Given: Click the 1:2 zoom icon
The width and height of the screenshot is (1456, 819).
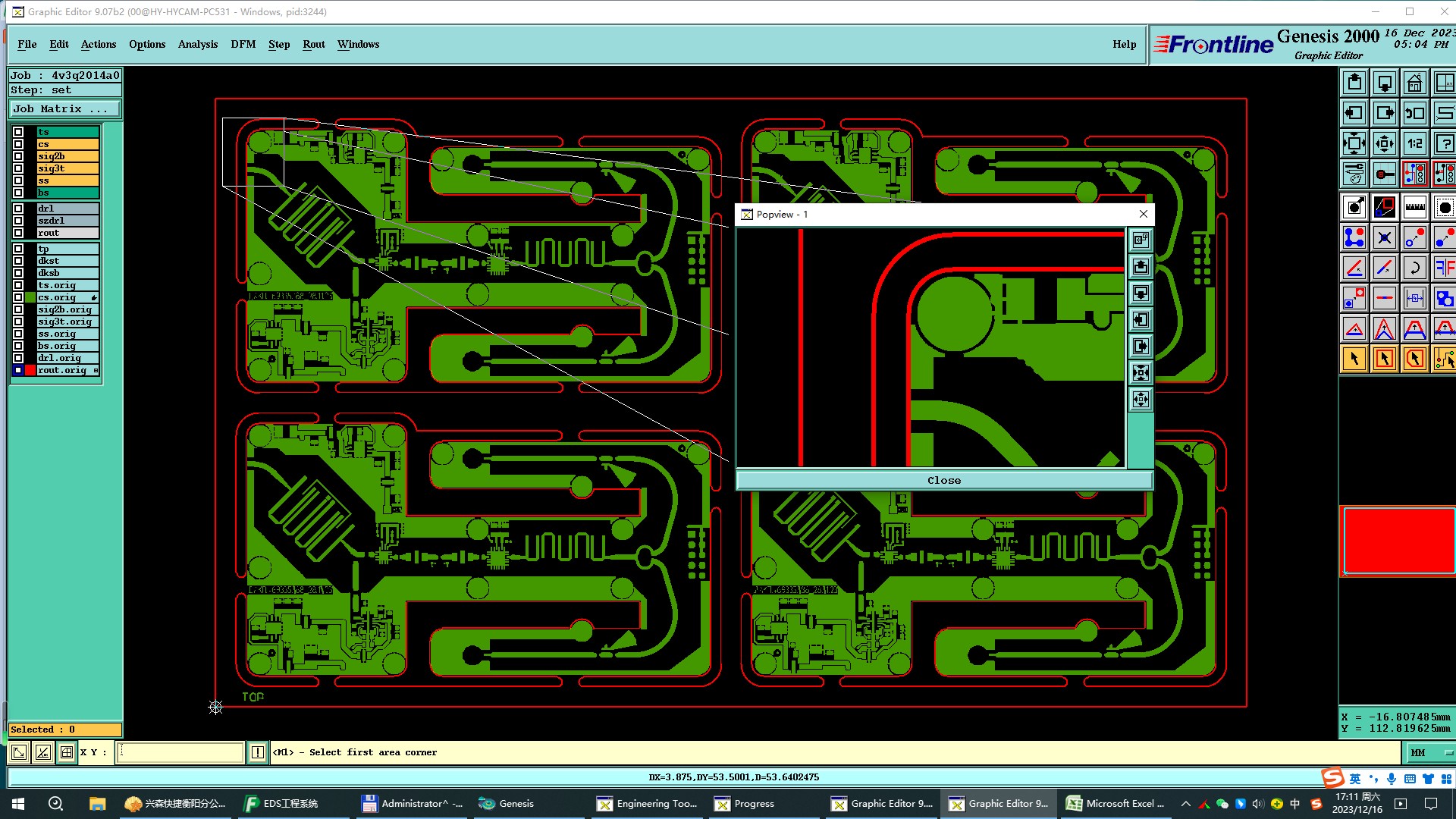Looking at the screenshot, I should [1414, 143].
